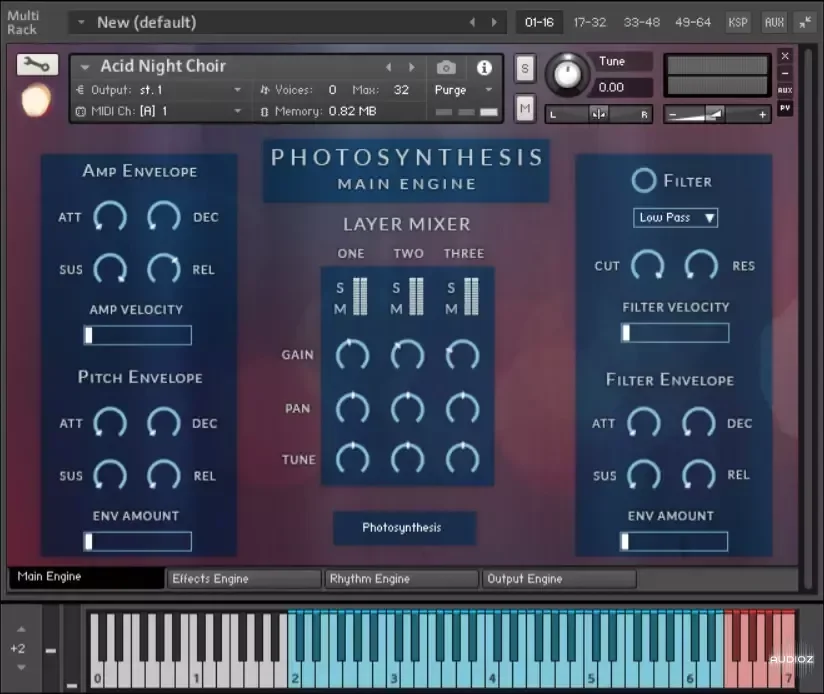Click the Max voices value 32
Screen dimensions: 824x694
pyautogui.click(x=401, y=90)
